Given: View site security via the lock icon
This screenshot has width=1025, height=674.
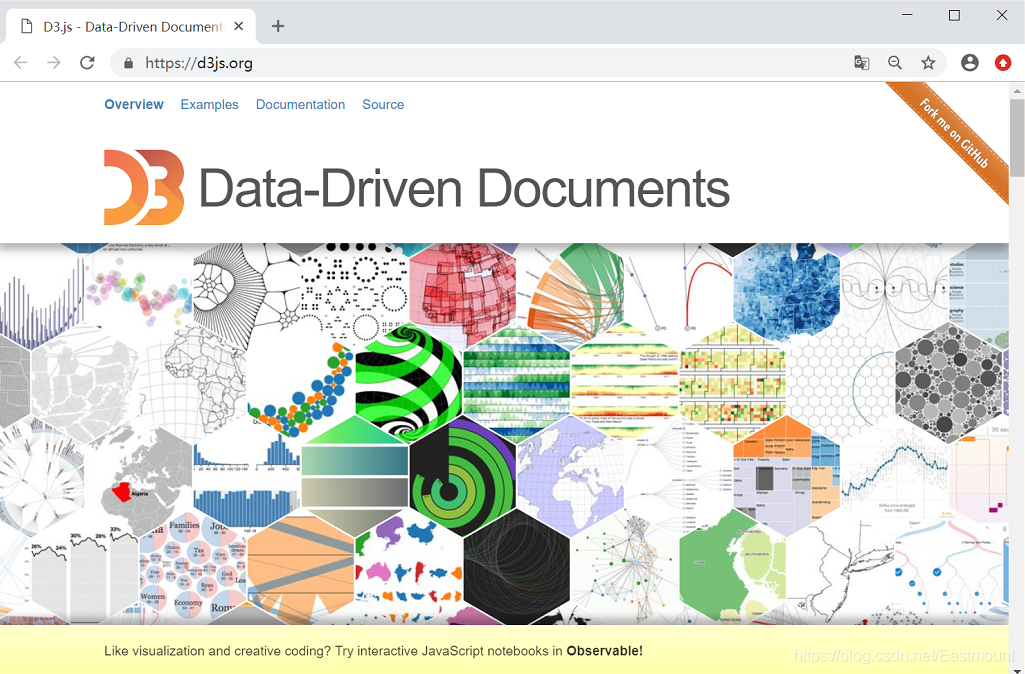Looking at the screenshot, I should click(x=128, y=63).
